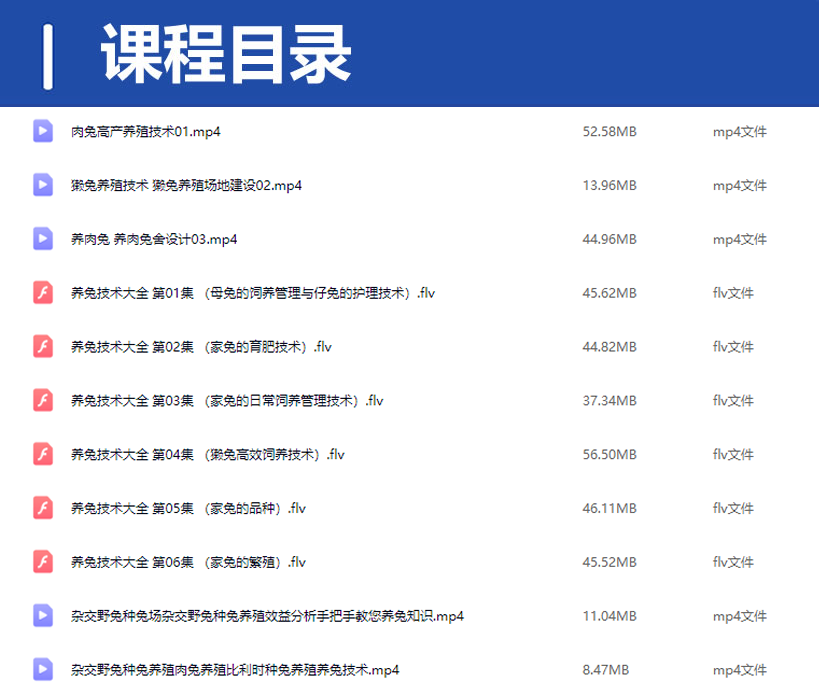
Task: Click the 11.04MB size value
Action: tap(610, 616)
